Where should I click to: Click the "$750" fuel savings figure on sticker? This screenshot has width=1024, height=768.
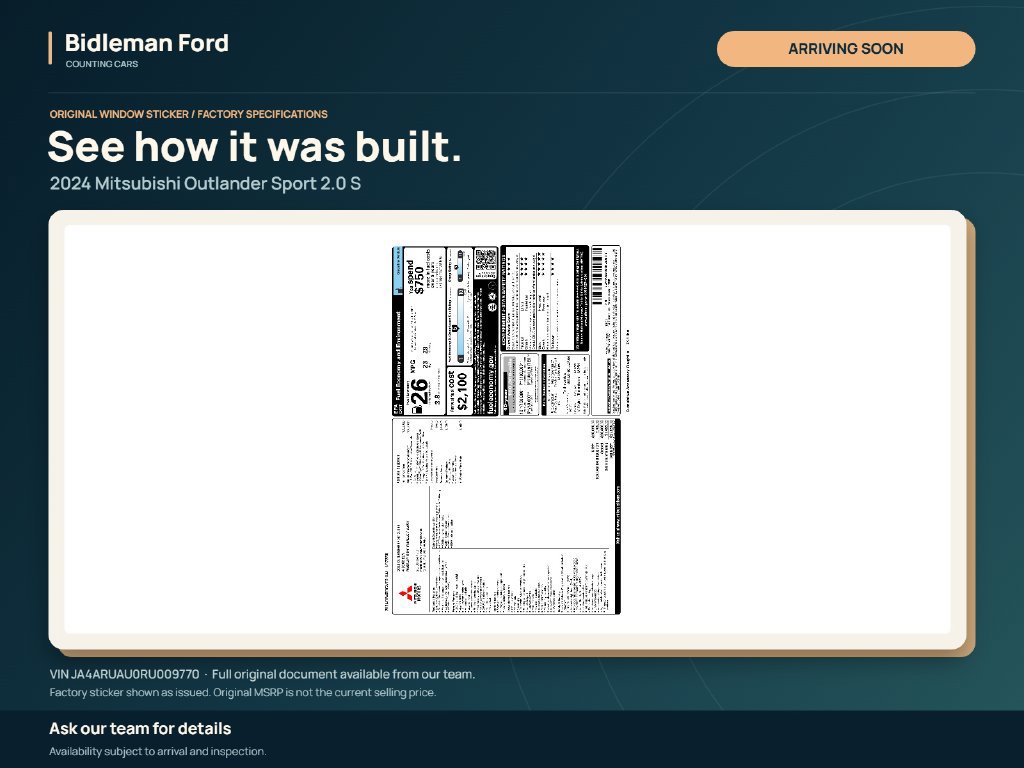(419, 280)
